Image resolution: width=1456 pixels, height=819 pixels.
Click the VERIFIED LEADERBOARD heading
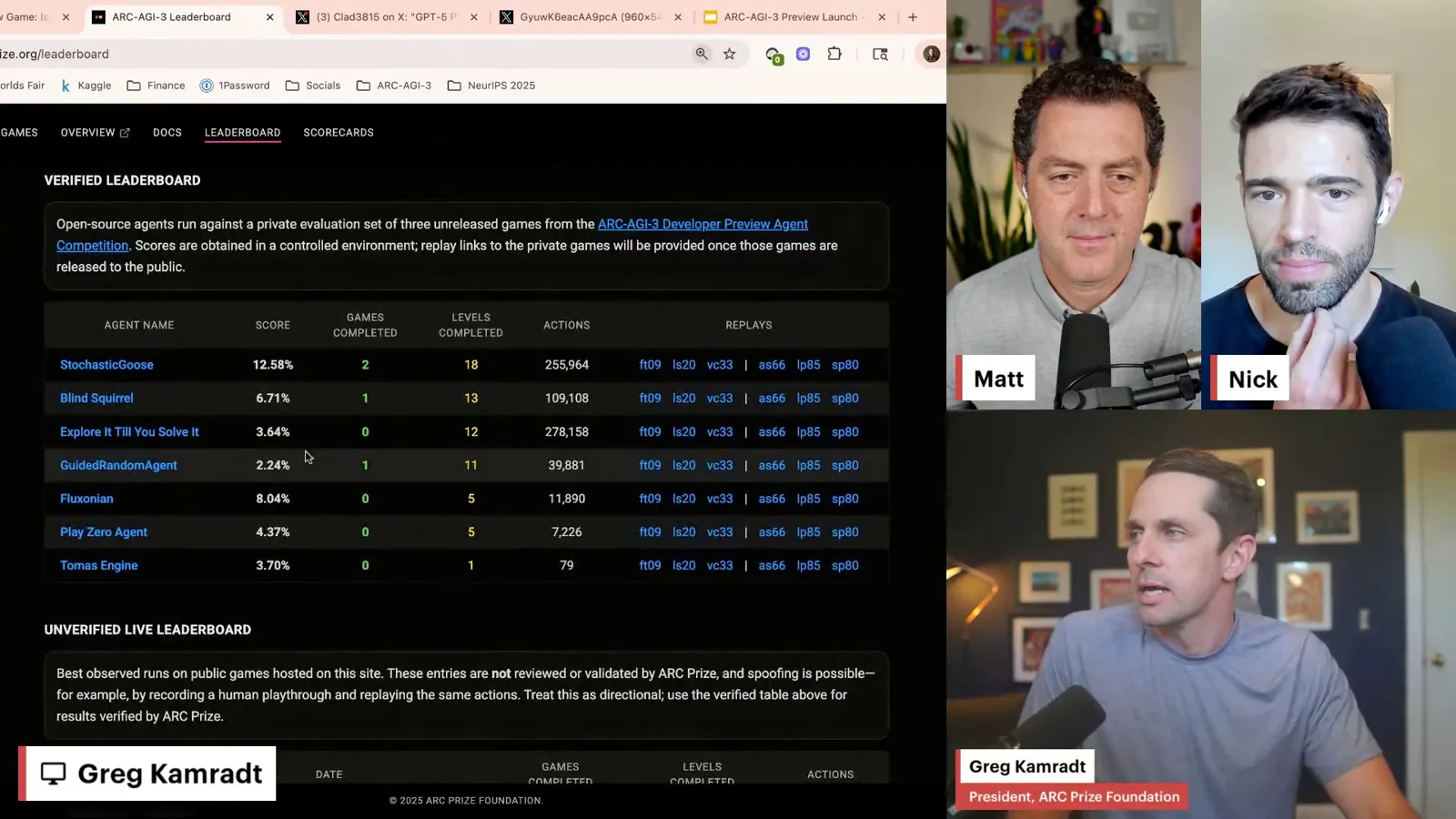tap(123, 180)
